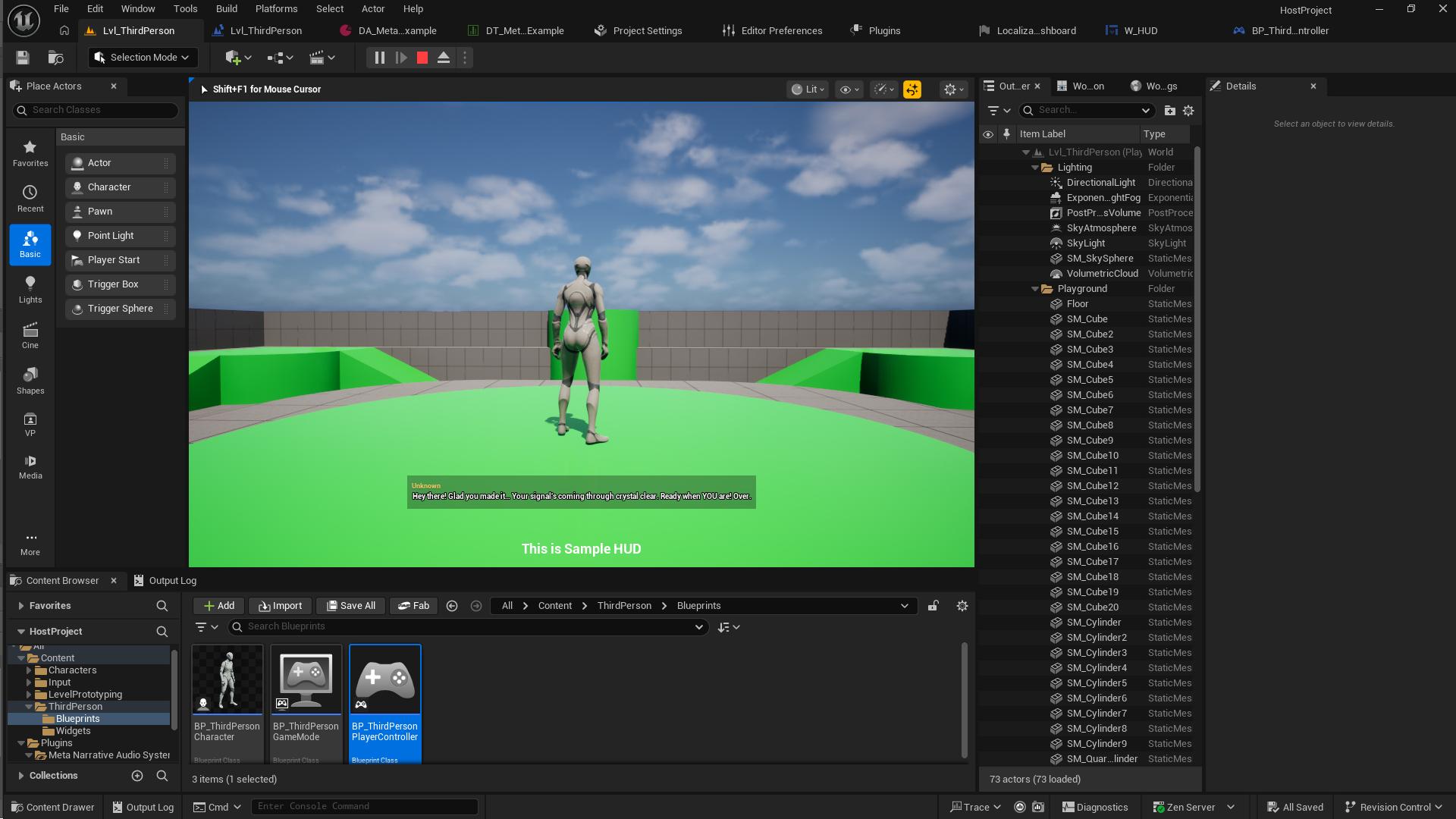Lock the Content Browser path
Image resolution: width=1456 pixels, height=819 pixels.
click(x=933, y=605)
